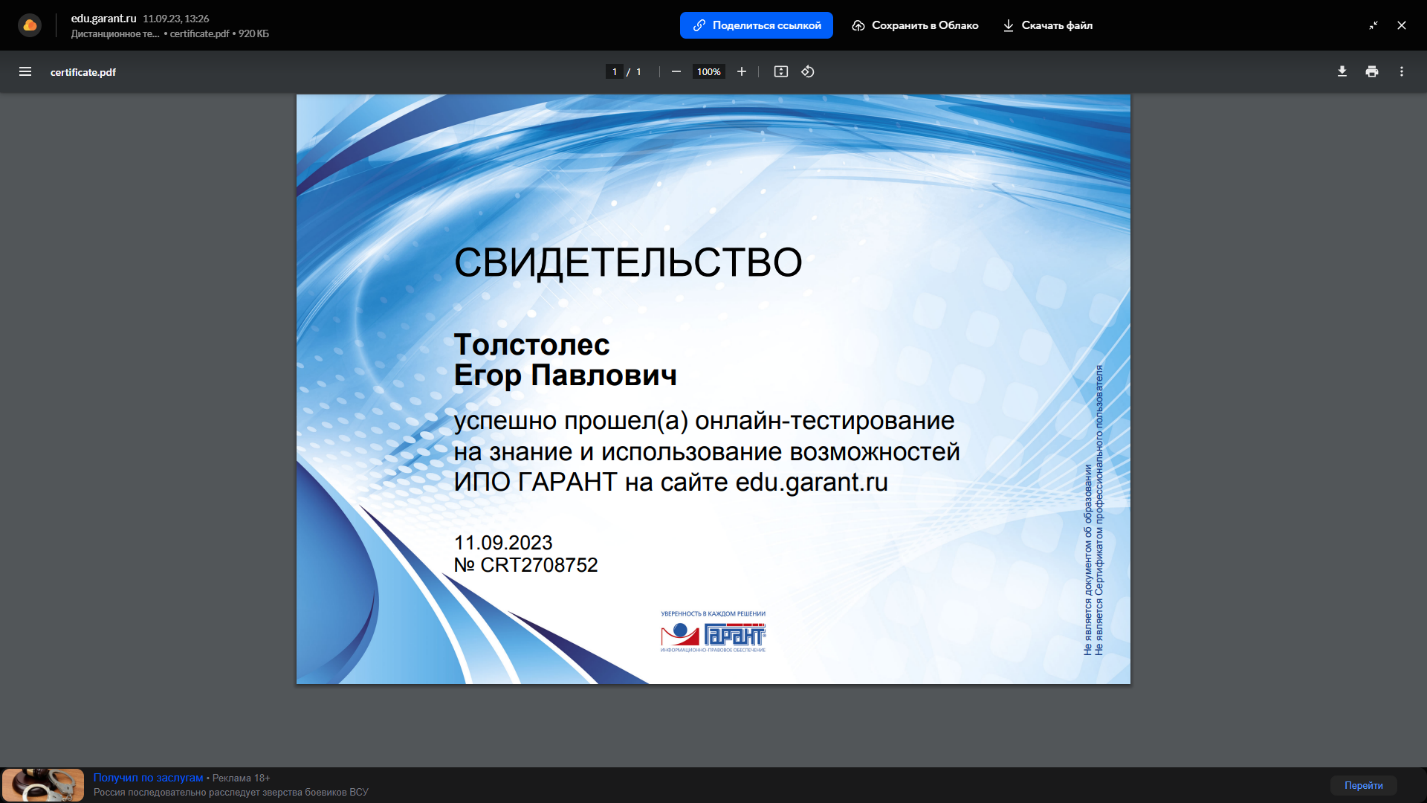The width and height of the screenshot is (1427, 803).
Task: Edit the current page number field
Action: point(614,72)
